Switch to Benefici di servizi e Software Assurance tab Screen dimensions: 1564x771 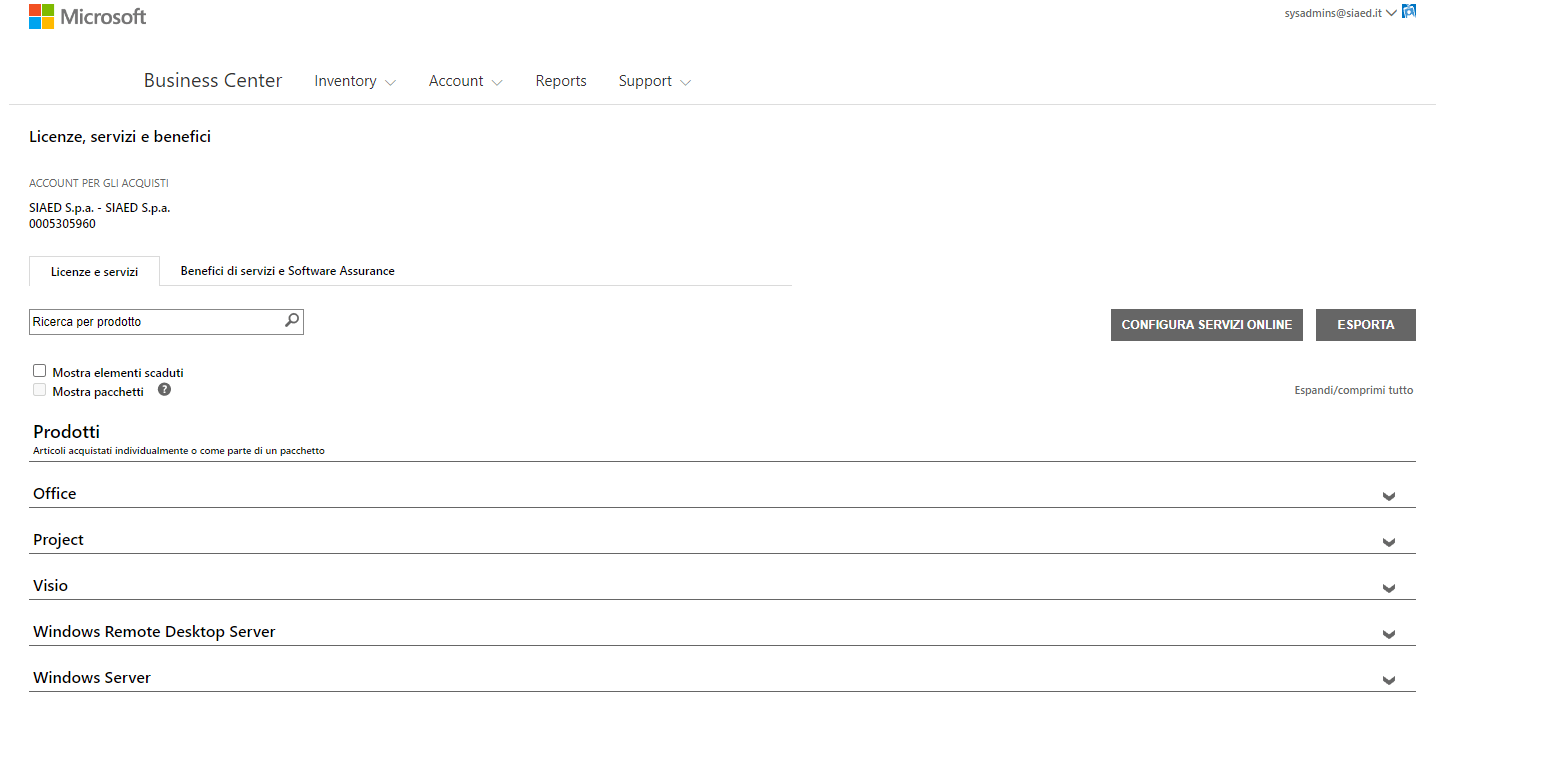(288, 271)
